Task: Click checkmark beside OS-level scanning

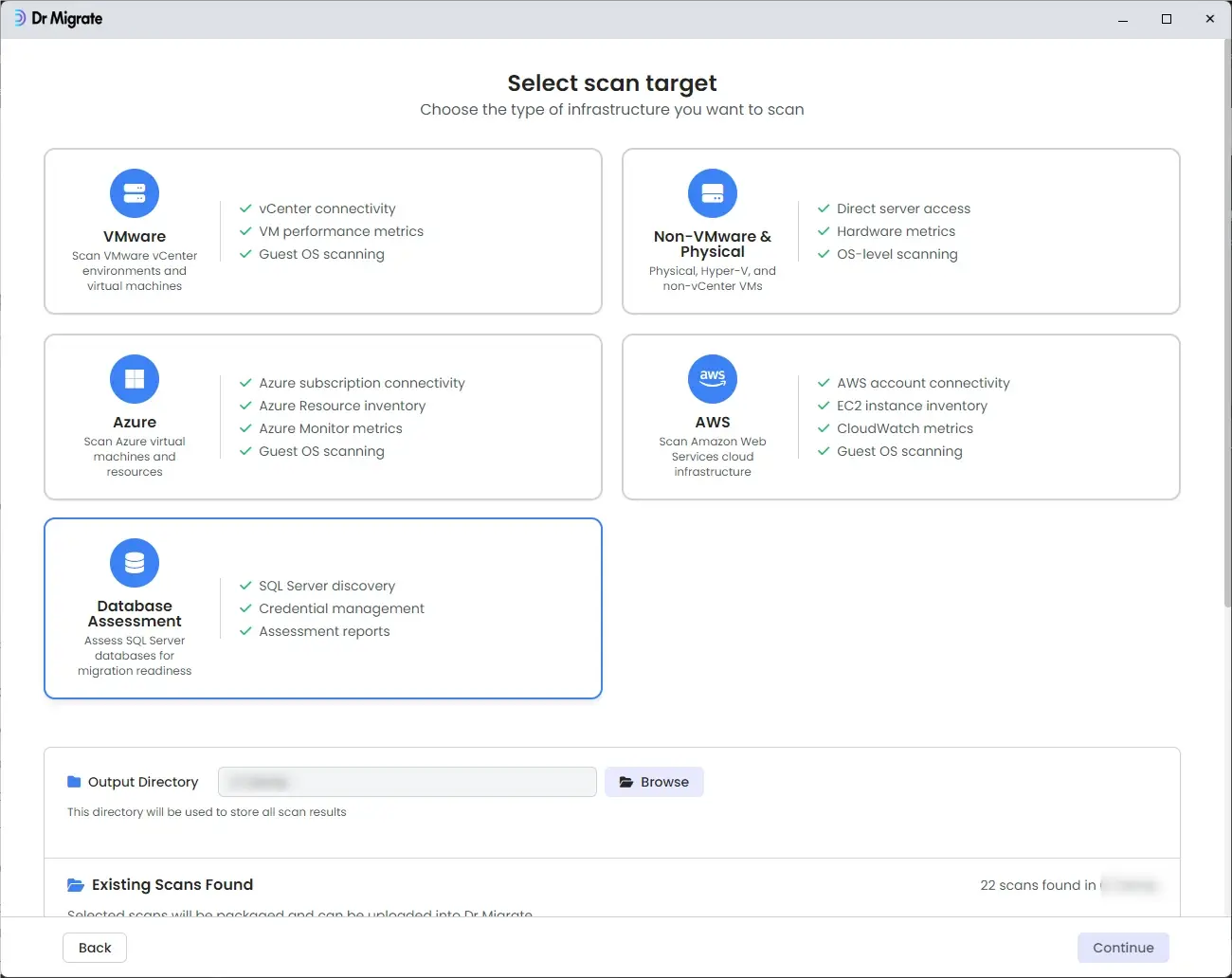Action: [x=824, y=254]
